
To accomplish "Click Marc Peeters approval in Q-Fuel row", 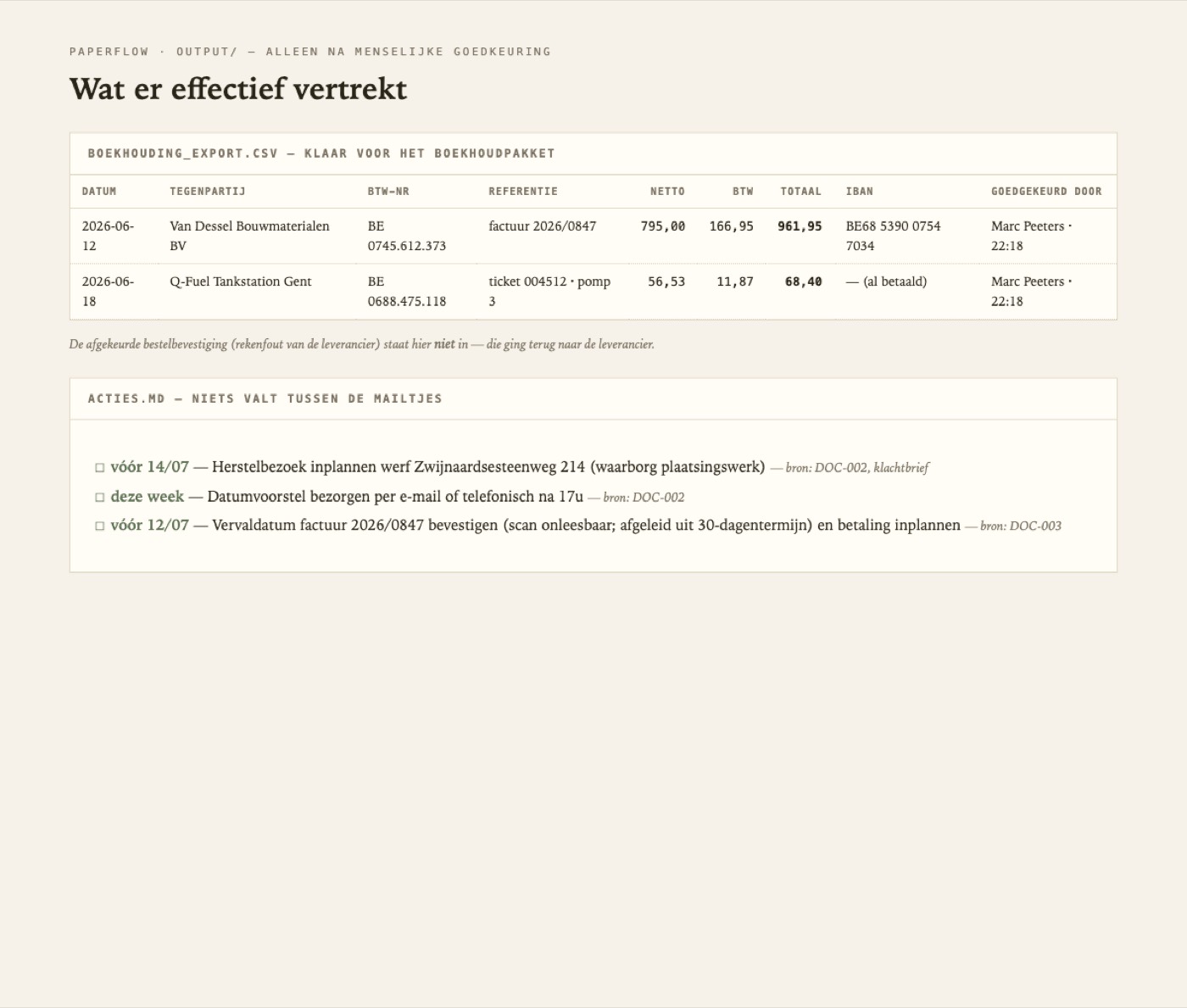I will (x=1031, y=291).
